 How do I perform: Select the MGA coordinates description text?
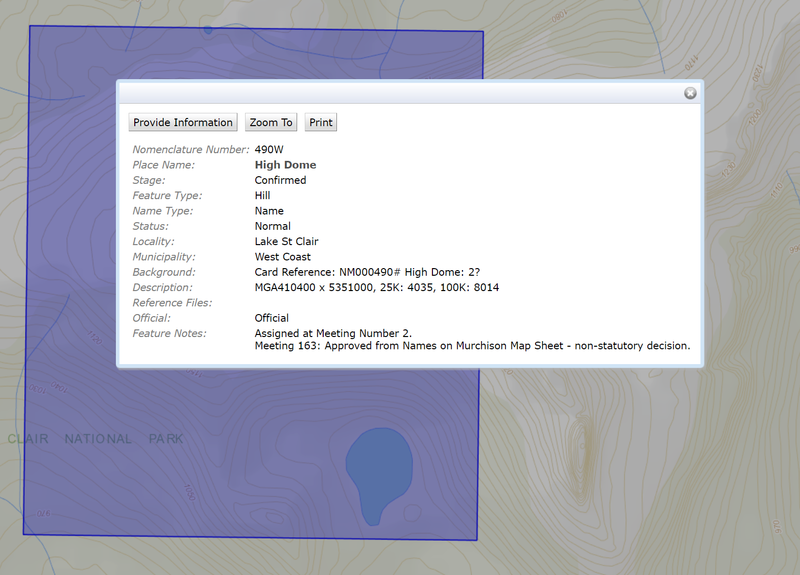click(377, 287)
